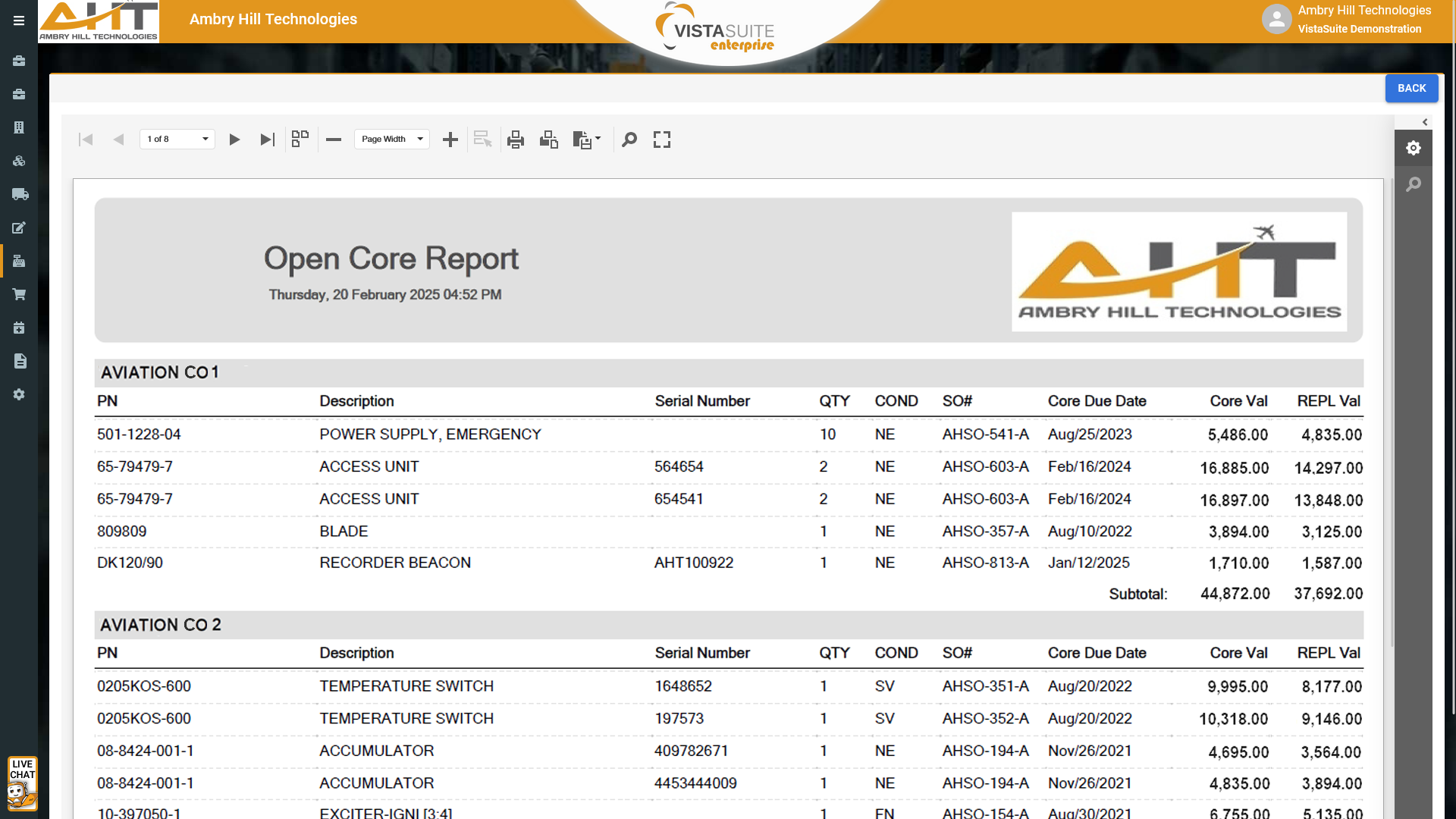
Task: Open the Live Chat widget
Action: (x=22, y=784)
